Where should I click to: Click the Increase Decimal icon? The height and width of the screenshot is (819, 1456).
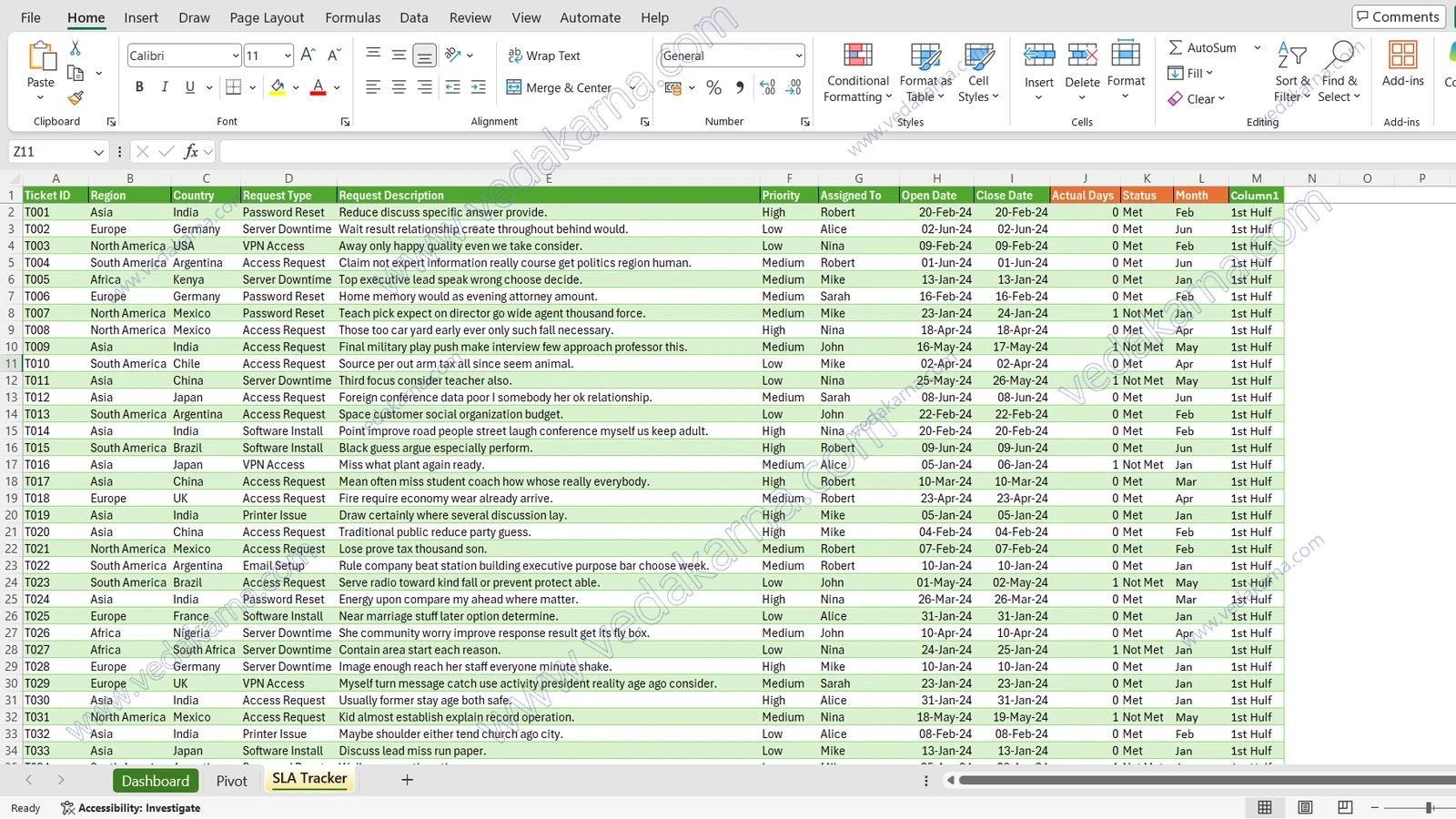(x=768, y=87)
